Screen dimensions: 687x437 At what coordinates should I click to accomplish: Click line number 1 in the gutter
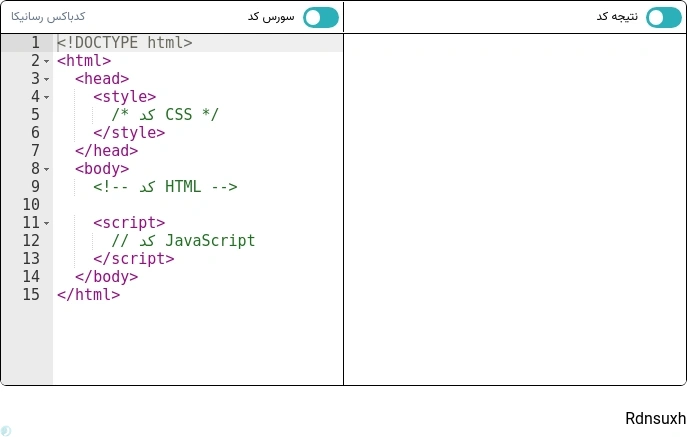[x=35, y=43]
